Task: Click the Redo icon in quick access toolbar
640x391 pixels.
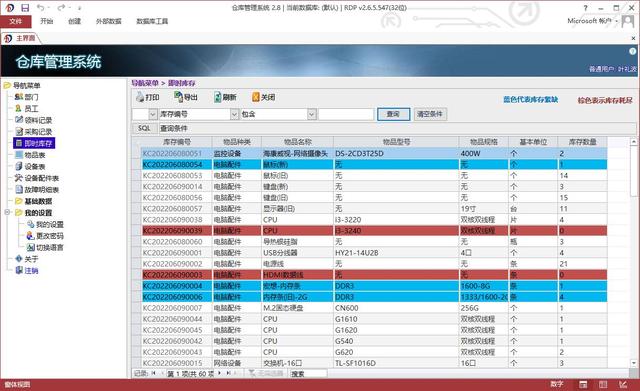Action: tap(61, 8)
